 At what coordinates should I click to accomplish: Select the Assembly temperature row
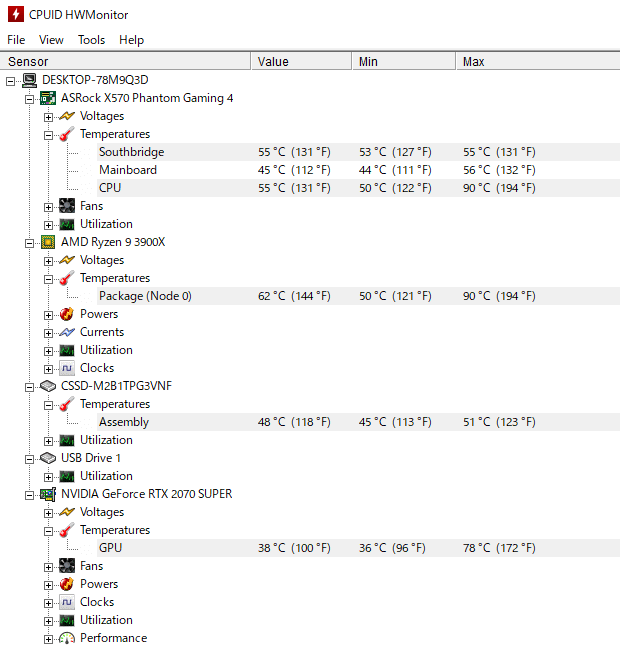pos(359,422)
